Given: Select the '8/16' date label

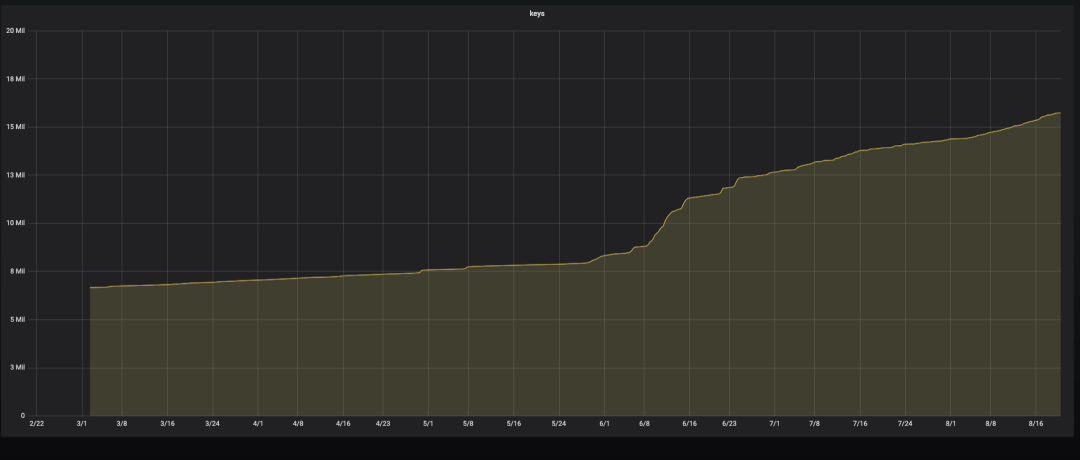Looking at the screenshot, I should (1036, 424).
